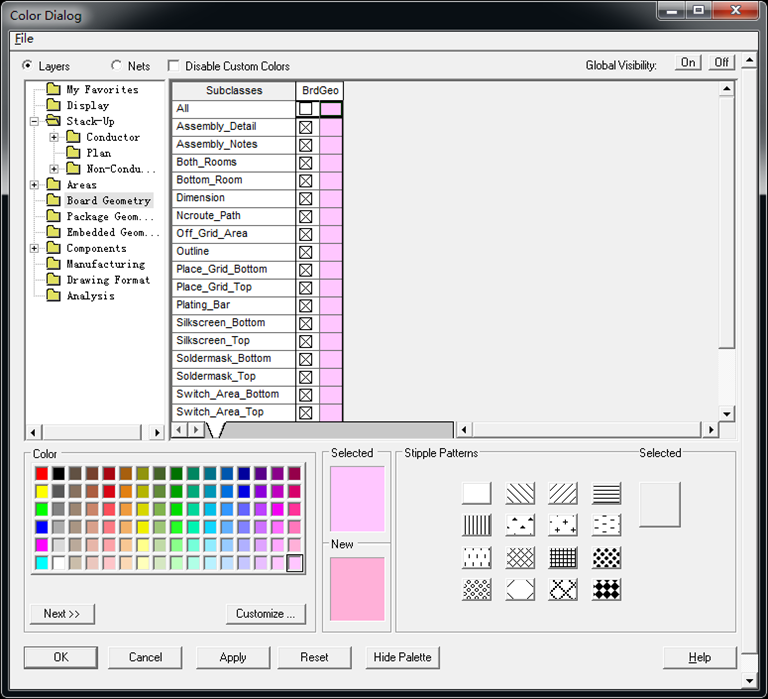Select the diagonal backslash stipple pattern
Viewport: 768px width, 699px height.
[520, 493]
